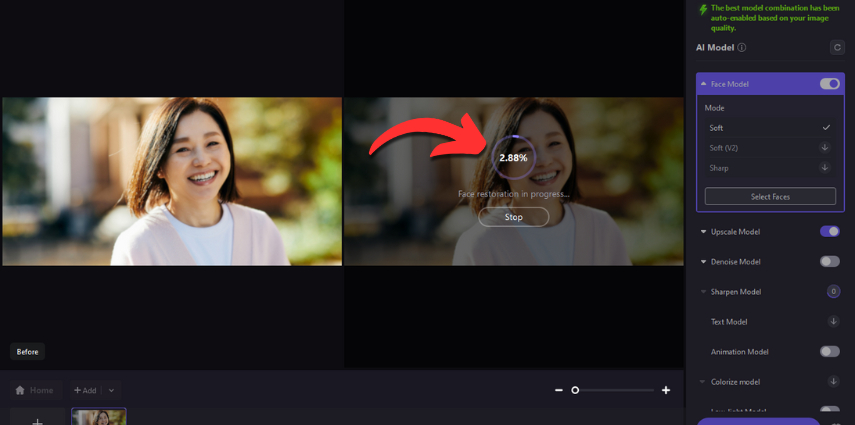Enable the Denoise Model switch
The image size is (855, 425).
click(x=829, y=261)
